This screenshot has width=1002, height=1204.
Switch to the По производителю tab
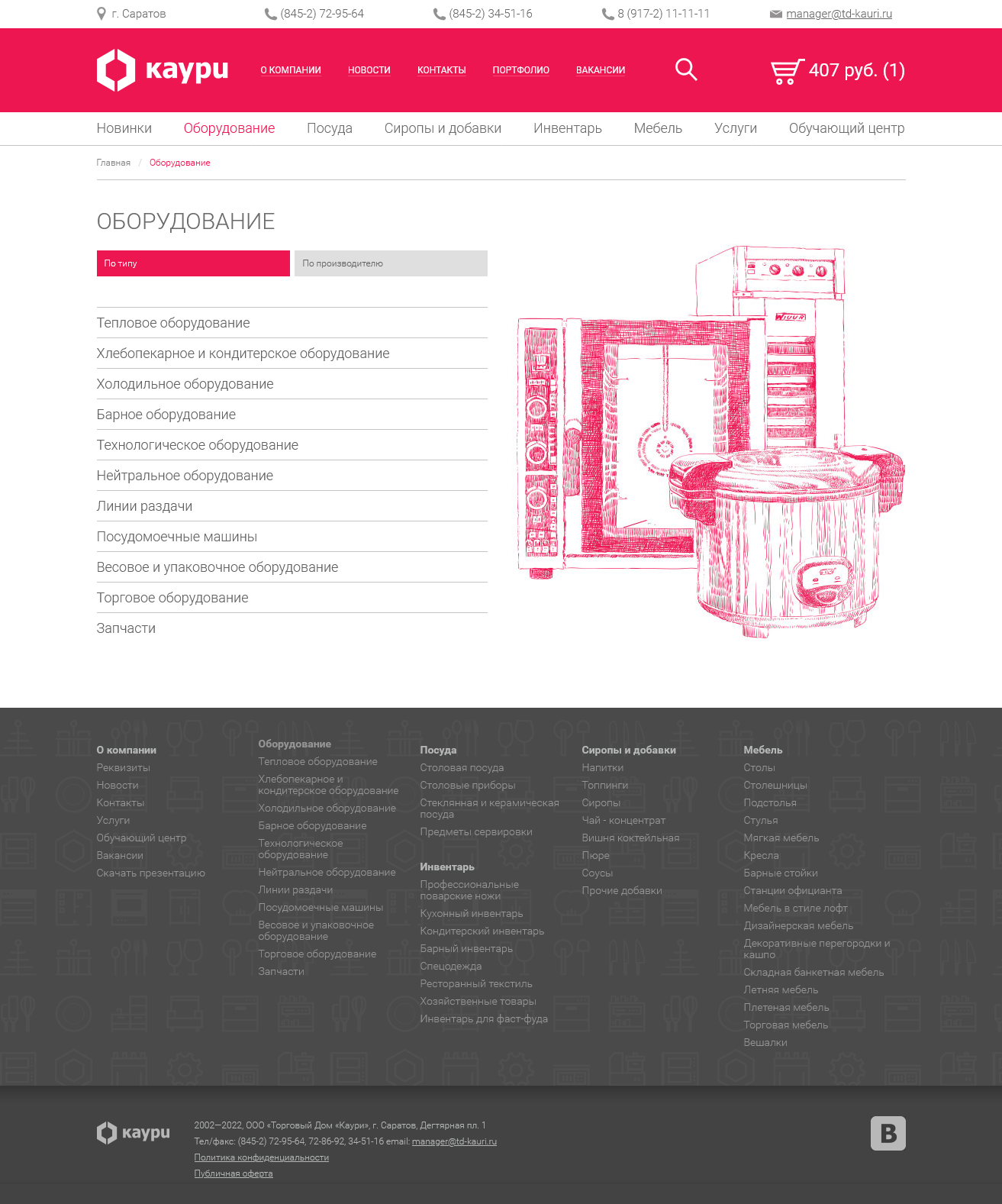coord(391,263)
